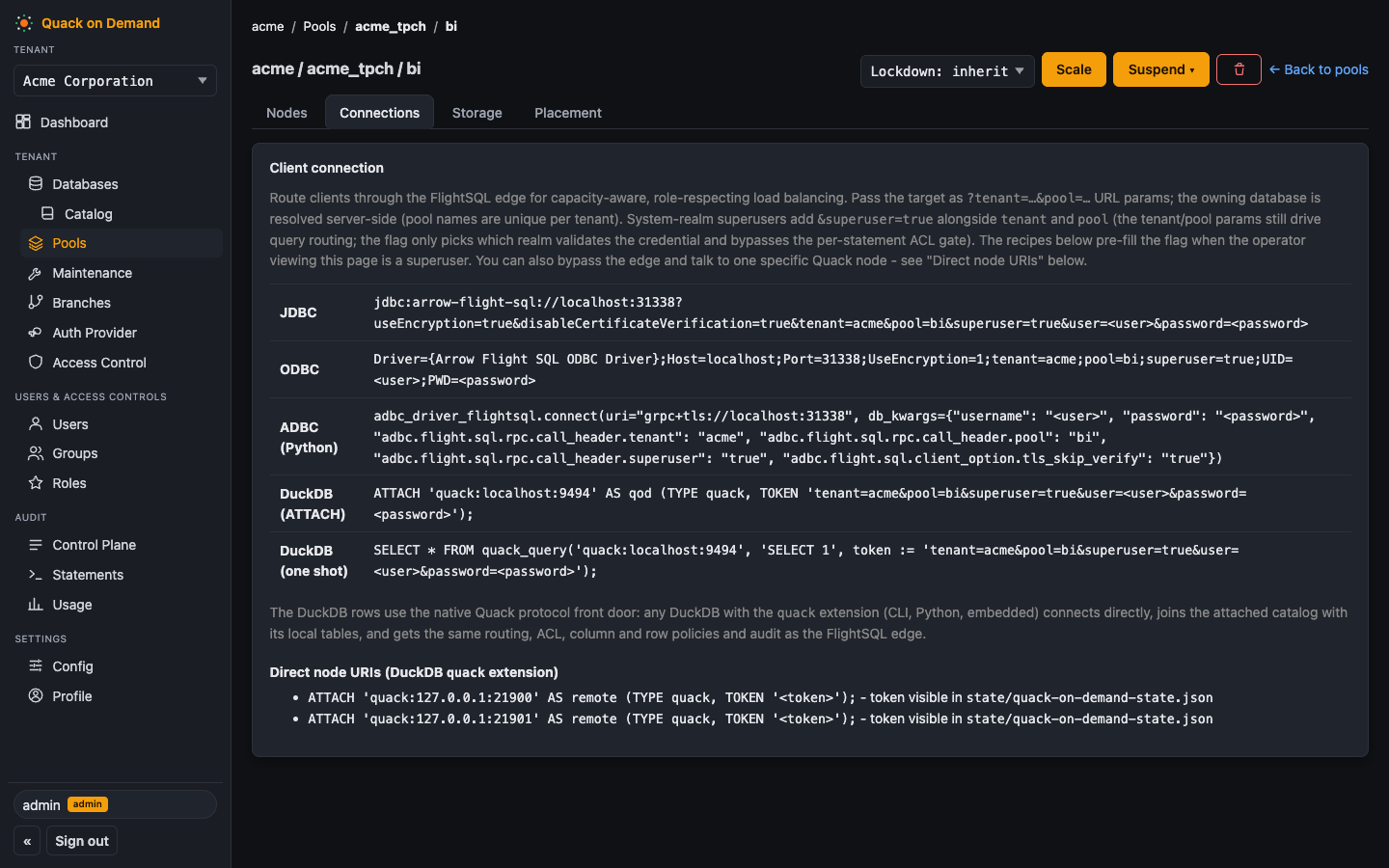Open the Acme Corporation tenant dropdown
The image size is (1389, 868).
[x=115, y=81]
